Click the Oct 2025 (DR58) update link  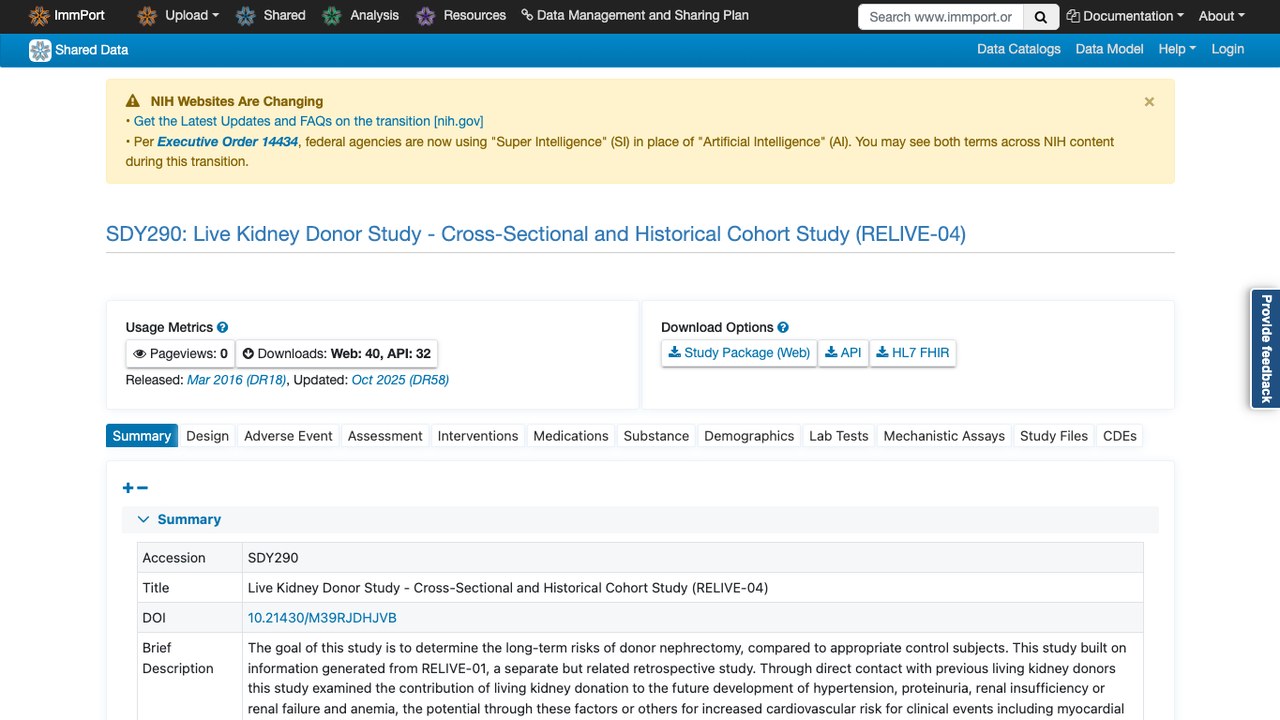[400, 380]
